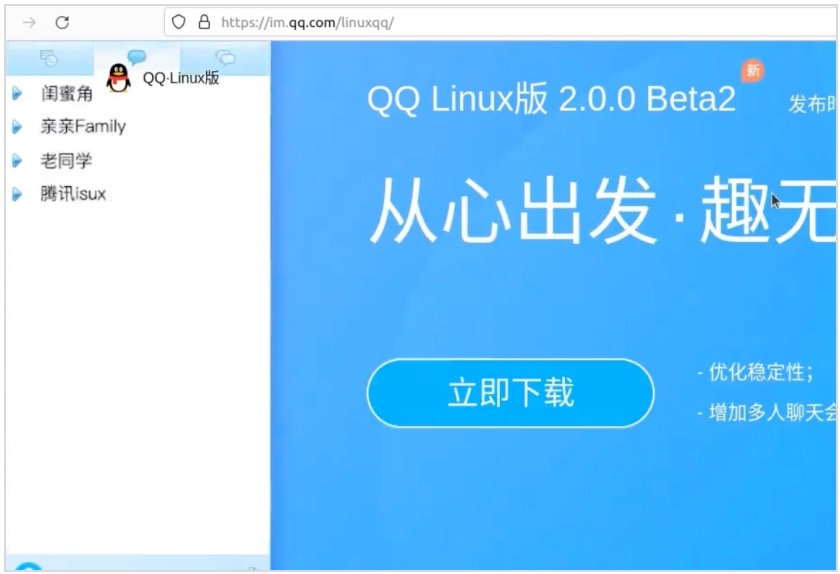Click the avatar icon at panel bottom
The width and height of the screenshot is (840, 574).
tap(29, 566)
